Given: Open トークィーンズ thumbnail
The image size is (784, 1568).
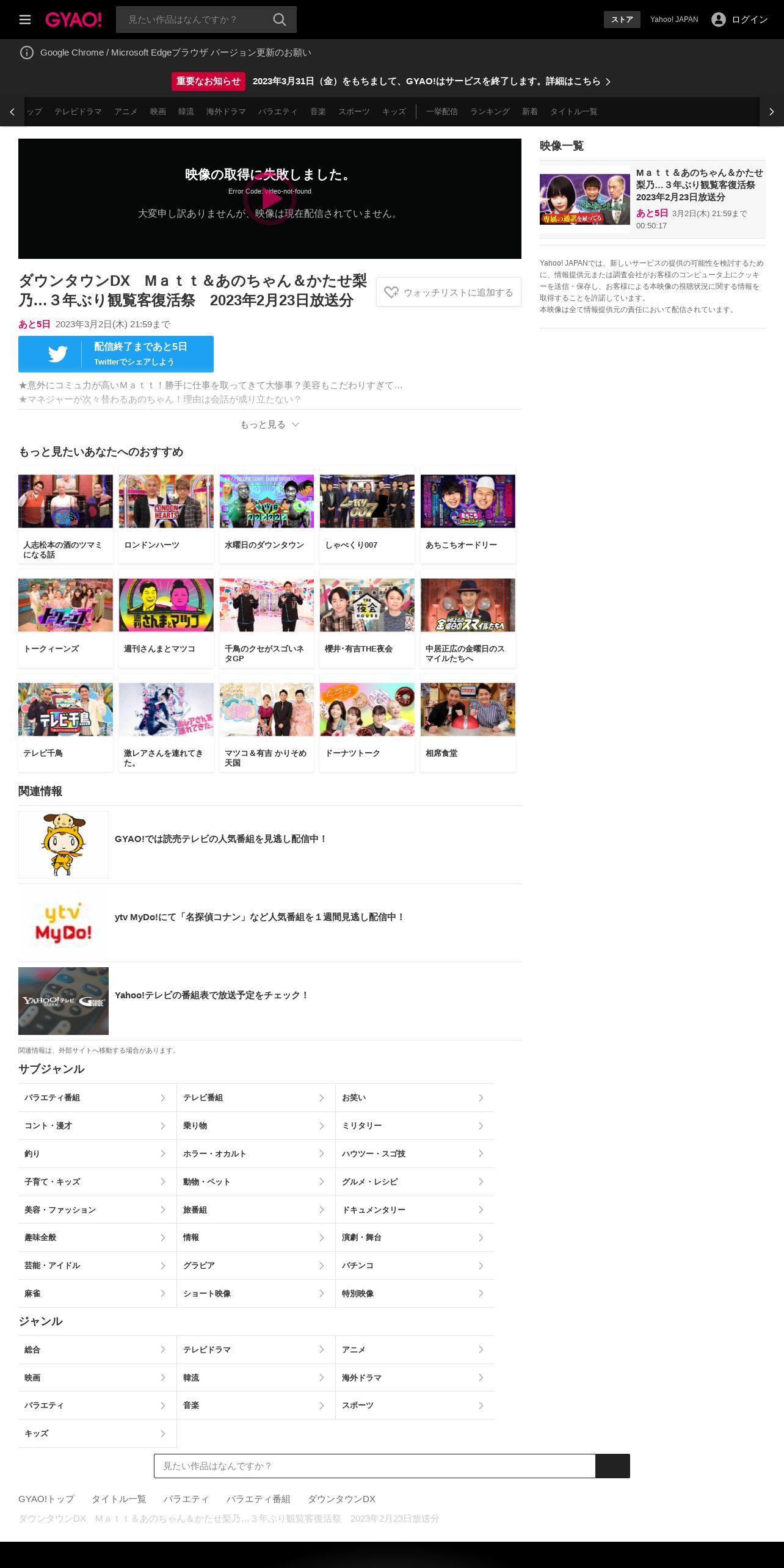Looking at the screenshot, I should tap(65, 605).
